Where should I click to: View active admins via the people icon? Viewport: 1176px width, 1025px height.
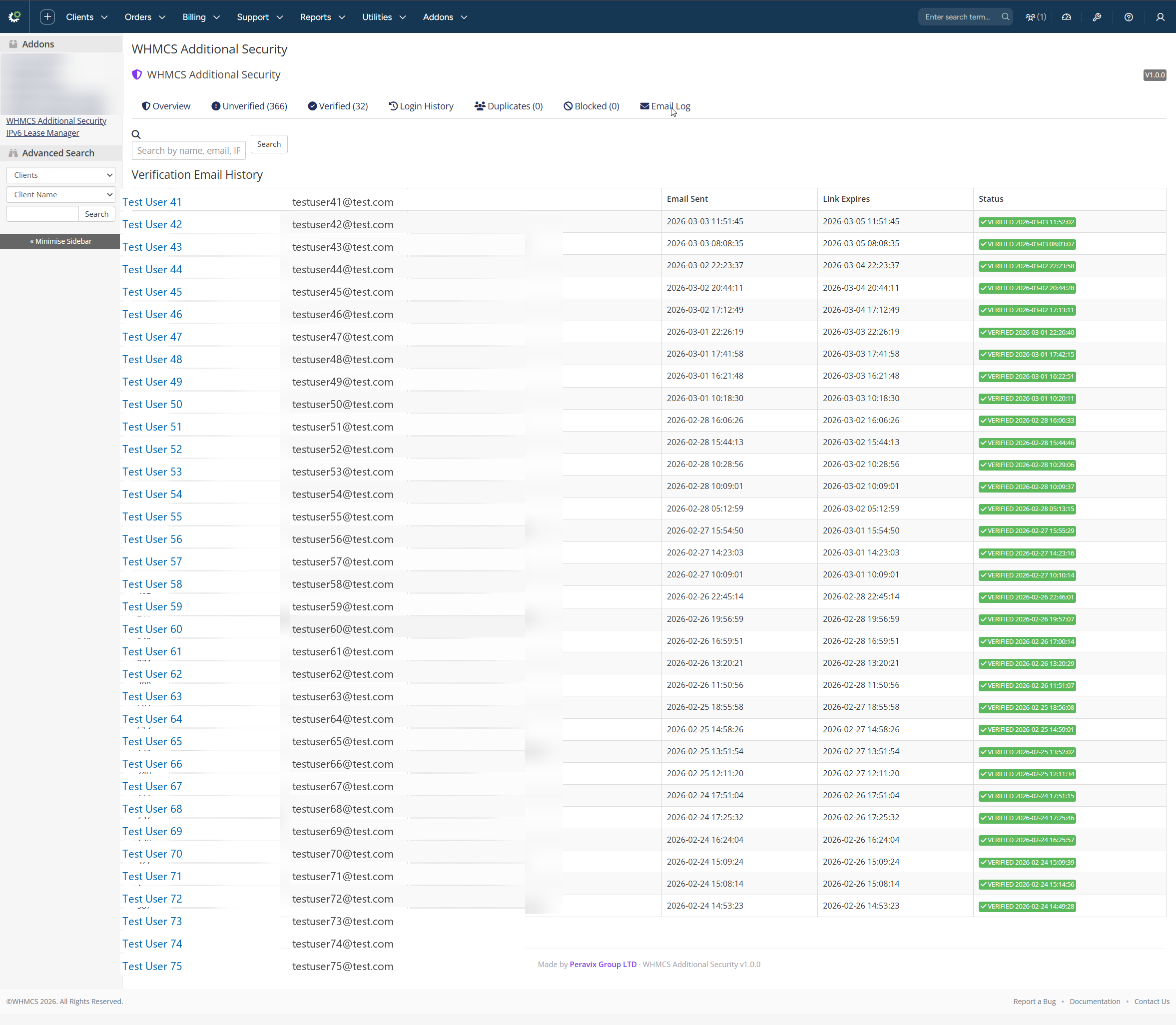coord(1031,16)
